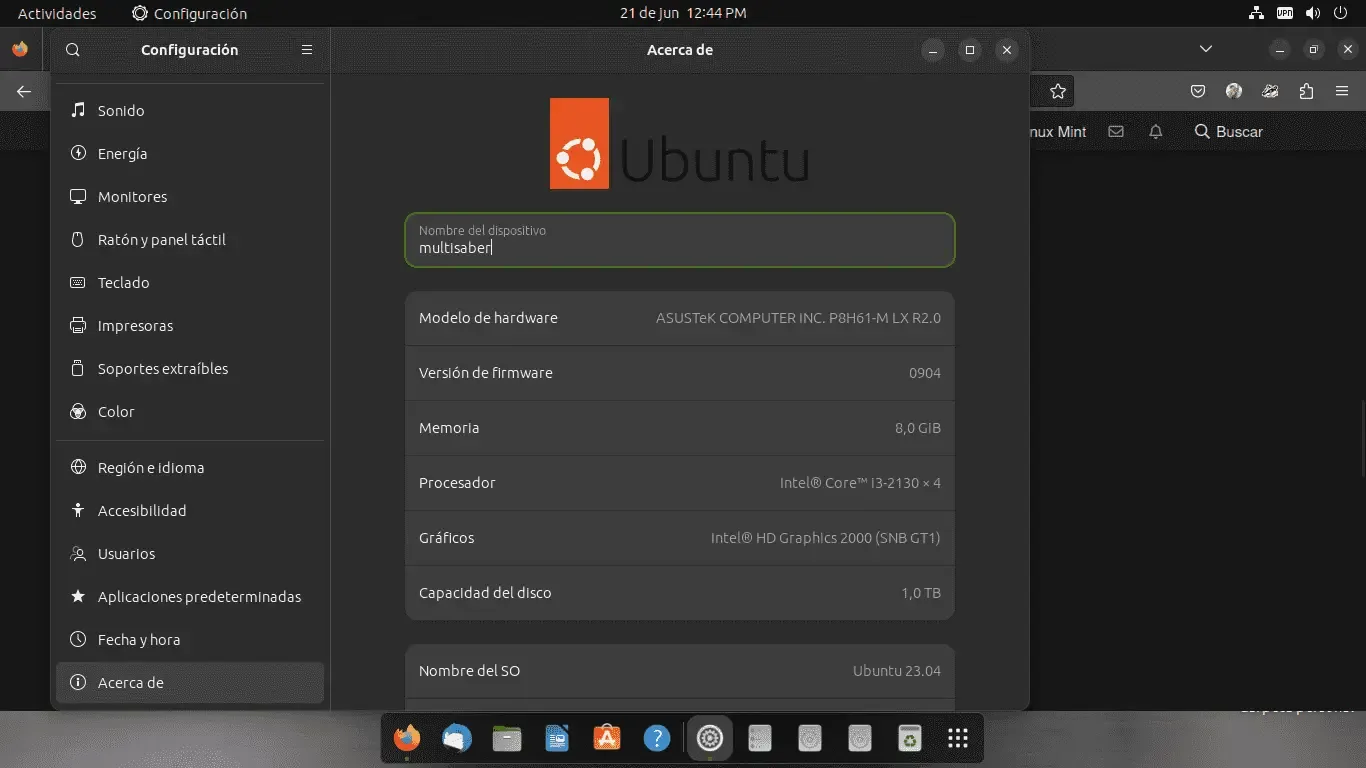The width and height of the screenshot is (1366, 768).
Task: Click the firmware version value 0904
Action: (925, 373)
